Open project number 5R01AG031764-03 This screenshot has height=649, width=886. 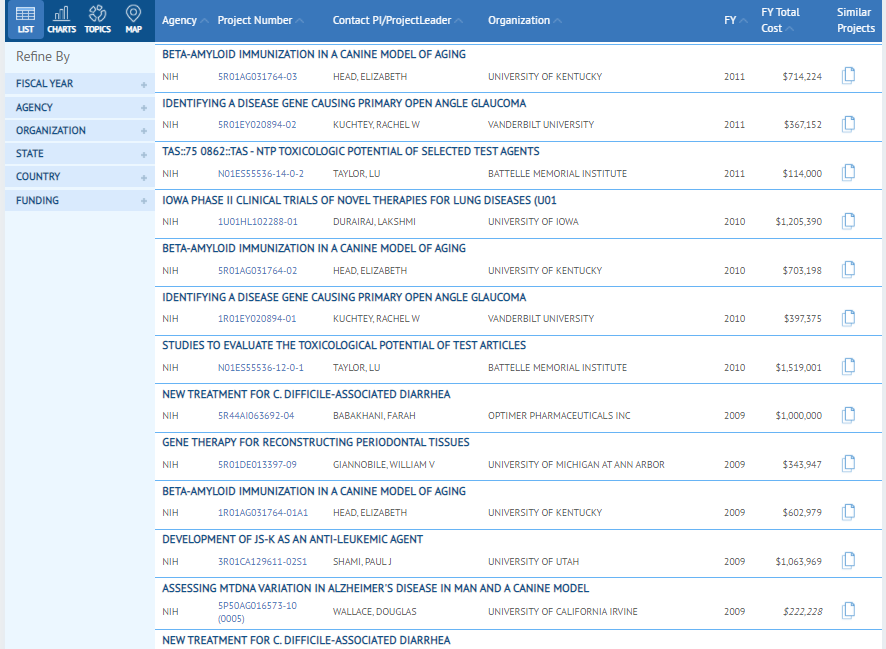click(x=257, y=77)
